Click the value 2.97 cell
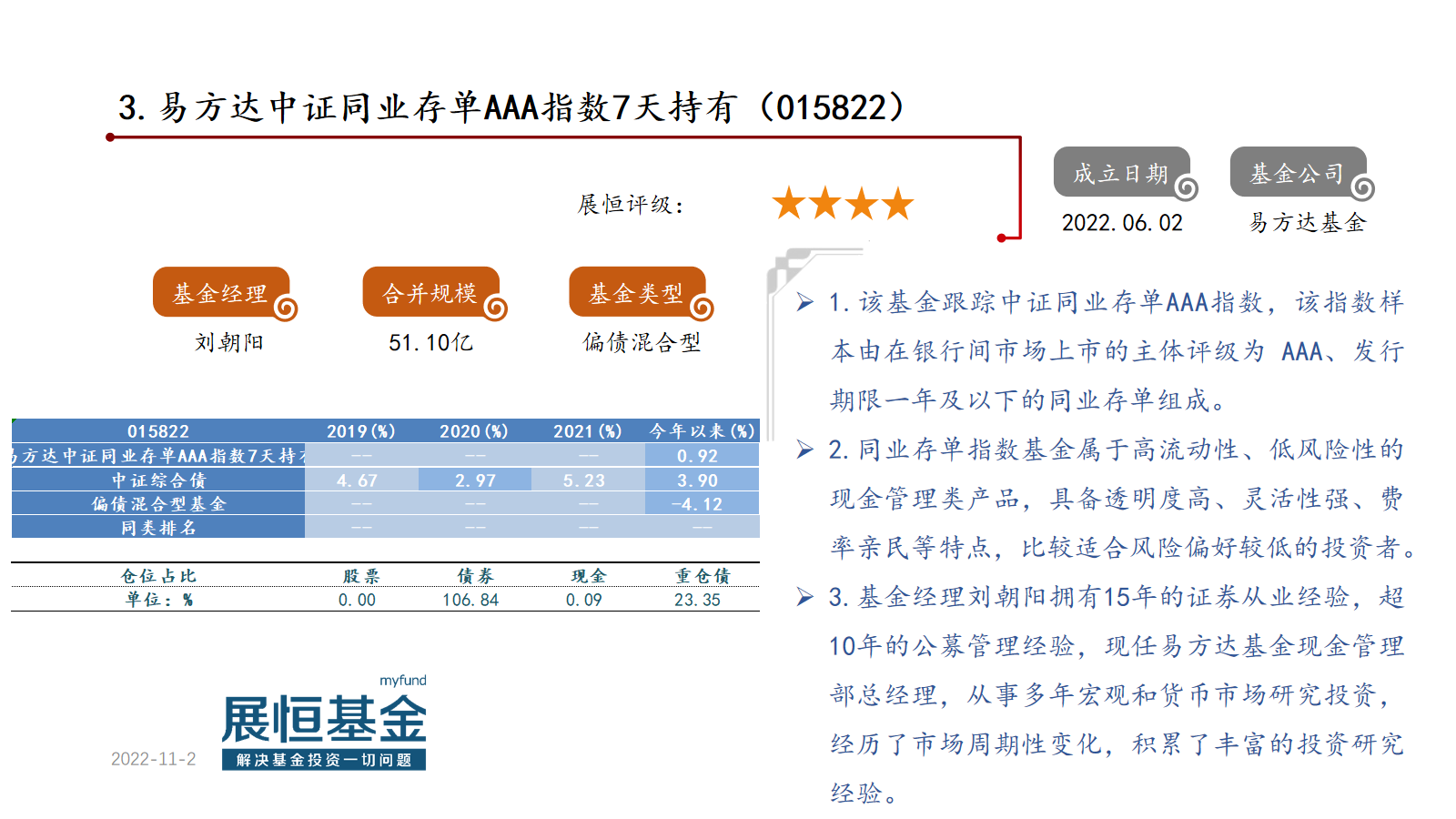Screen dimensions: 1456x819 pyautogui.click(x=474, y=480)
